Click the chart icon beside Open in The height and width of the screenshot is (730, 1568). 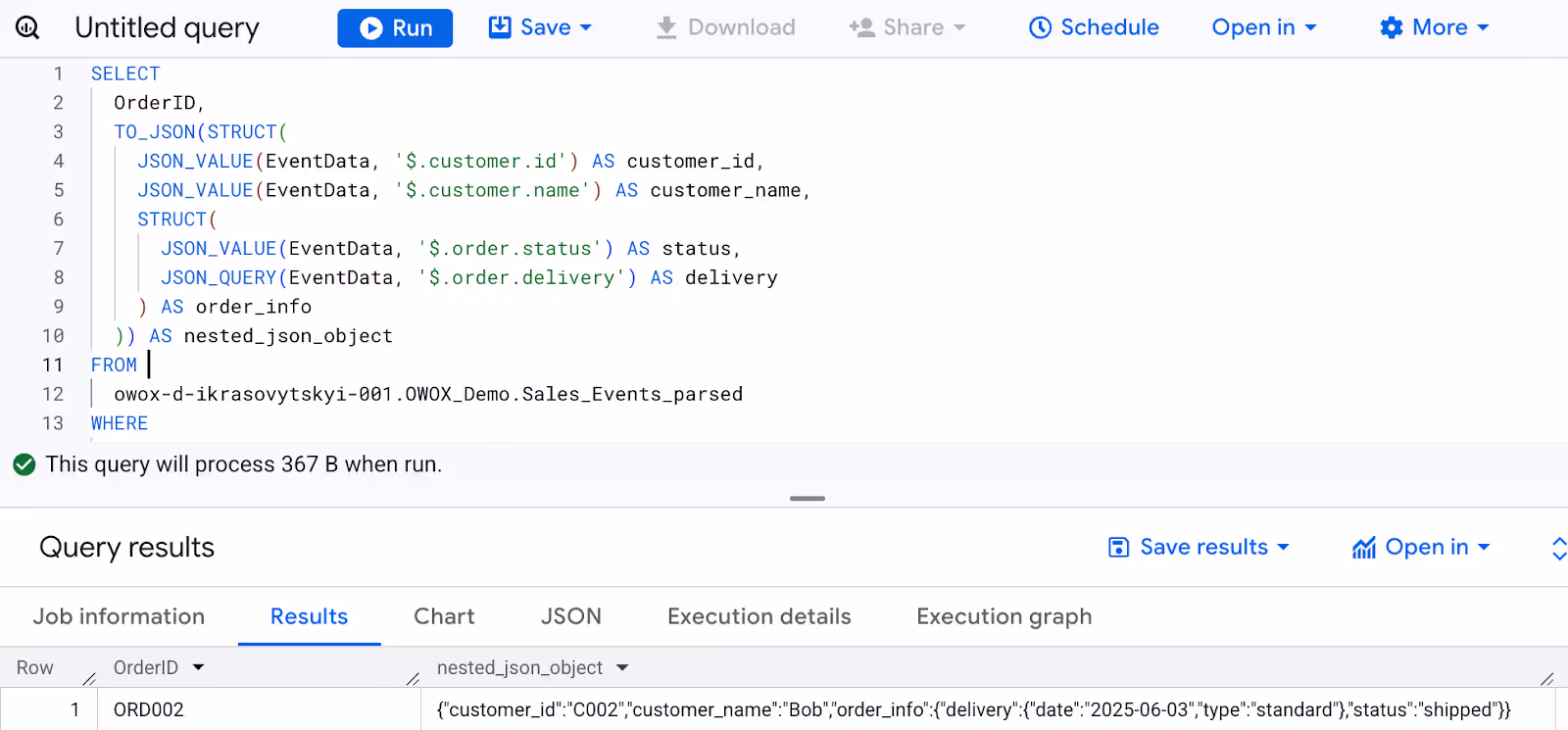tap(1364, 548)
